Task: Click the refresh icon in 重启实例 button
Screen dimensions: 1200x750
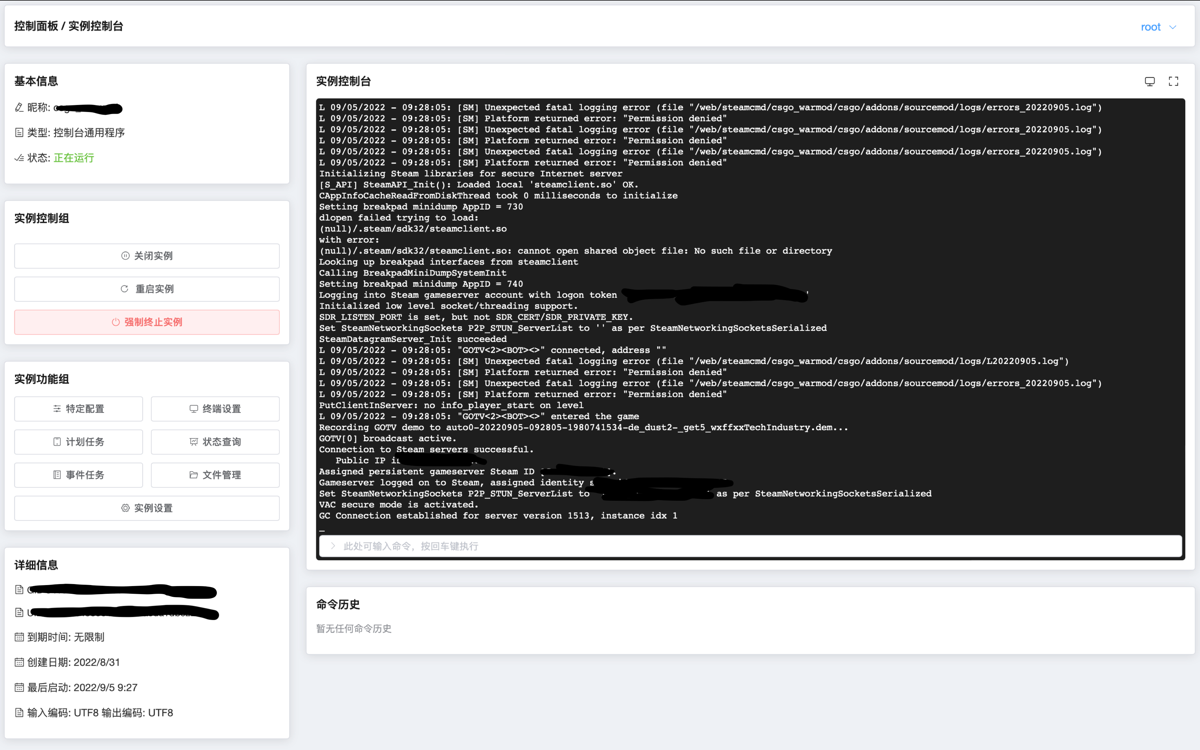Action: click(x=124, y=289)
